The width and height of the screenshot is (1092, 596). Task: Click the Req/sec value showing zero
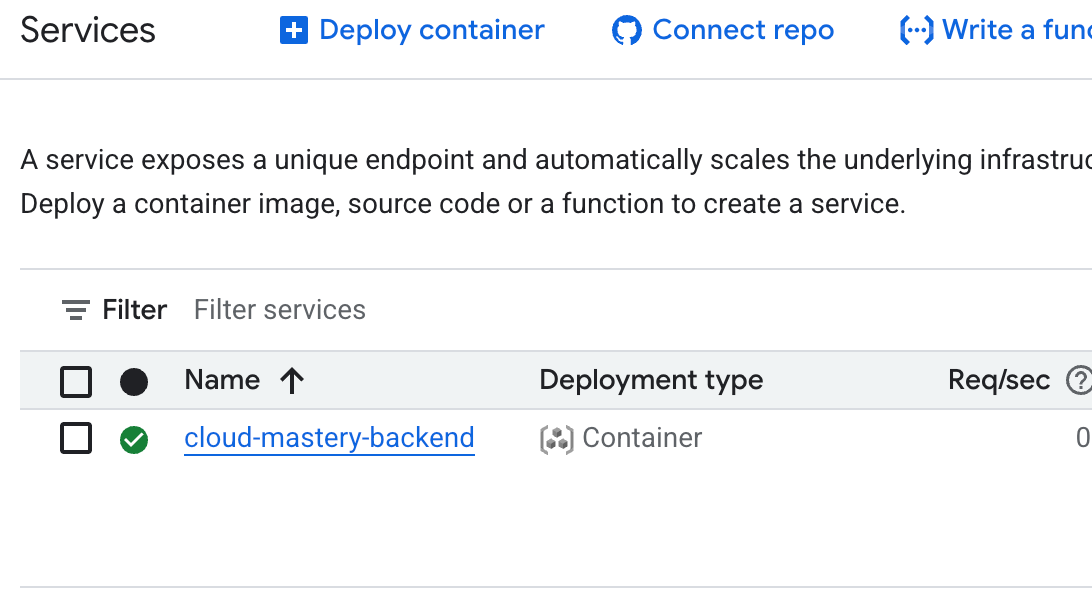tap(1083, 438)
